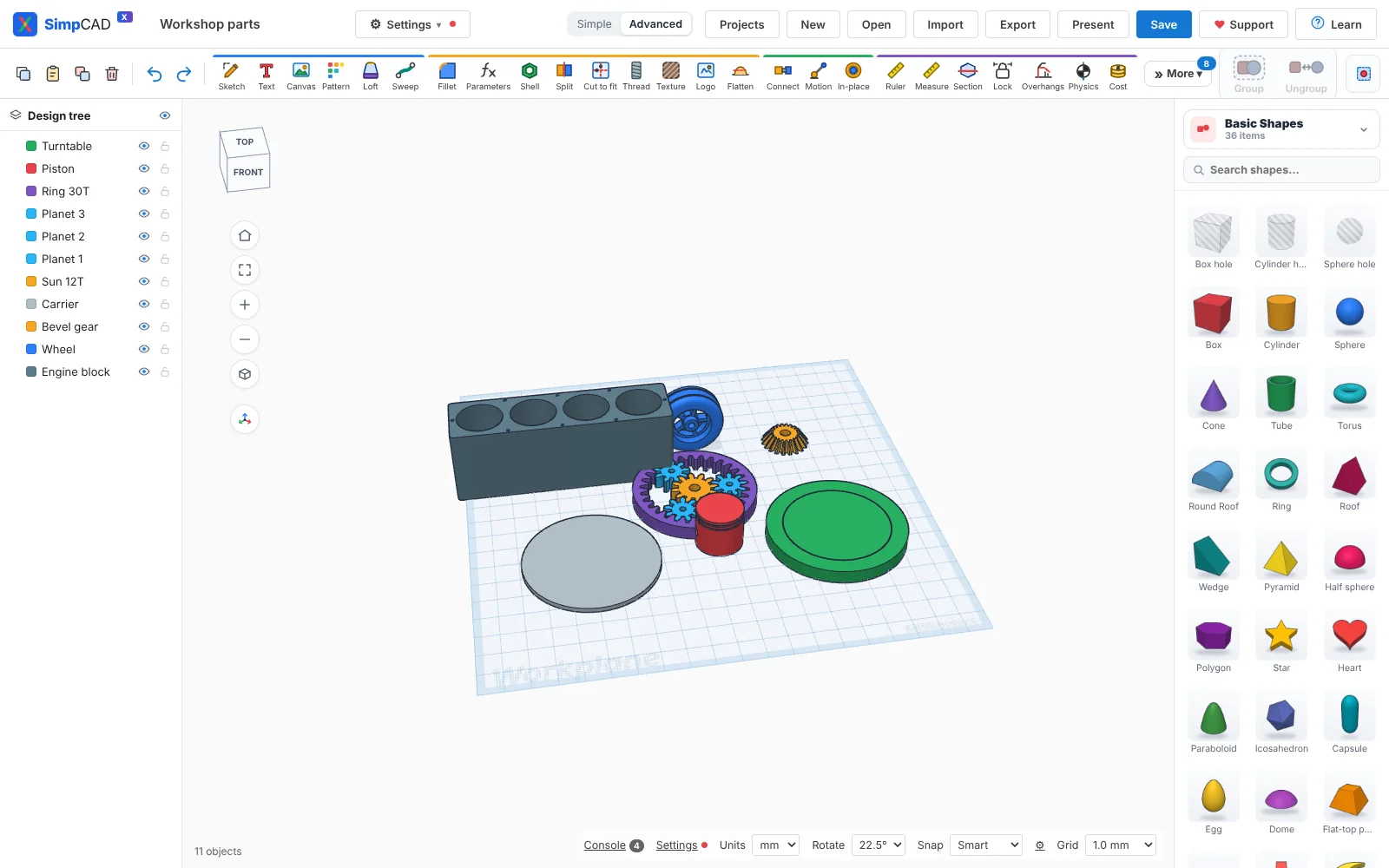Click the FRONT face of view cube
Viewport: 1389px width, 868px height.
(x=248, y=172)
